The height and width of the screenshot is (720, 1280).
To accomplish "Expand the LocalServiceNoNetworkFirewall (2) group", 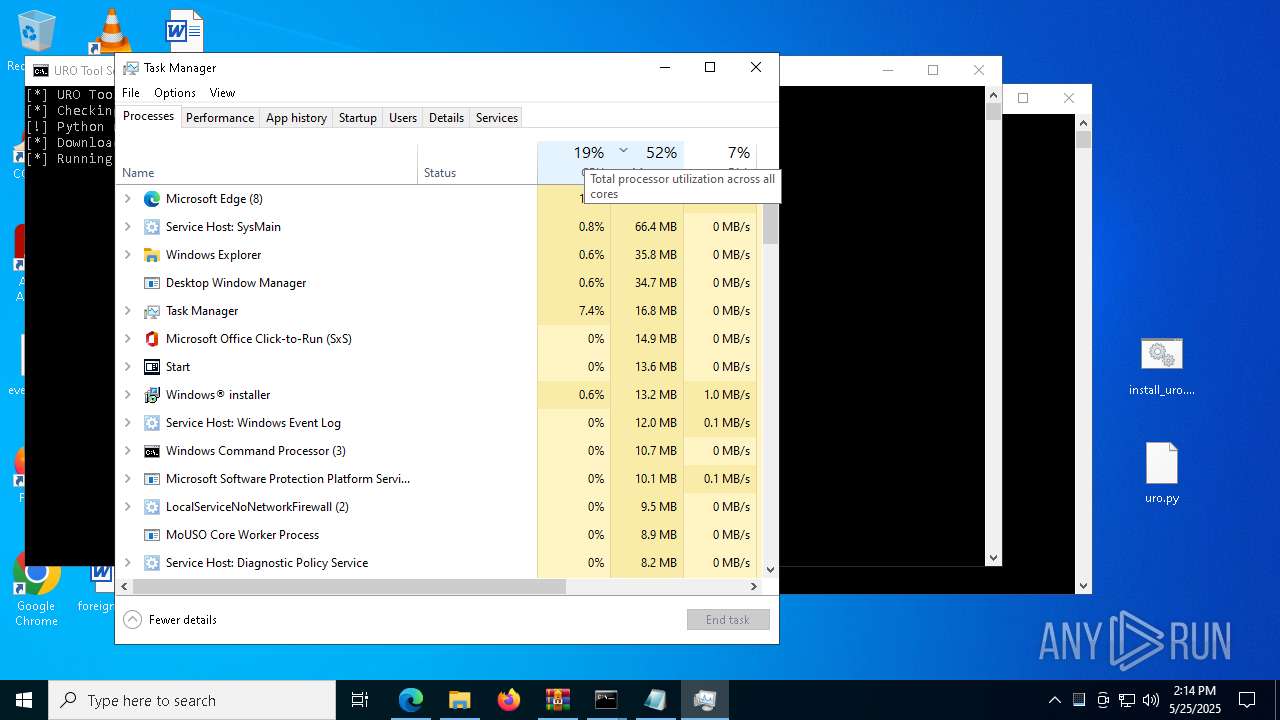I will (x=127, y=507).
